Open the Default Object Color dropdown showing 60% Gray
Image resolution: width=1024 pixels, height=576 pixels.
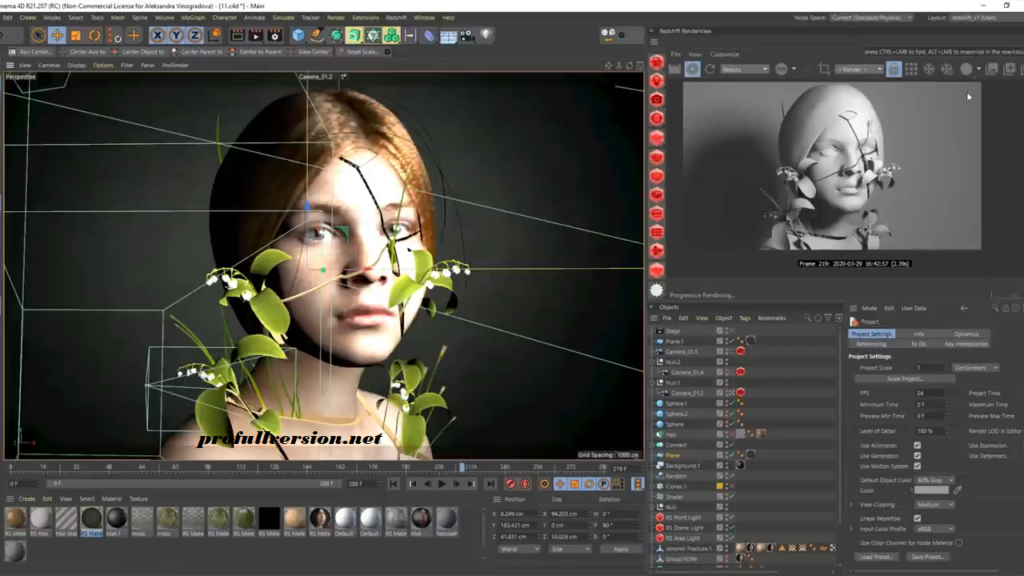point(935,482)
